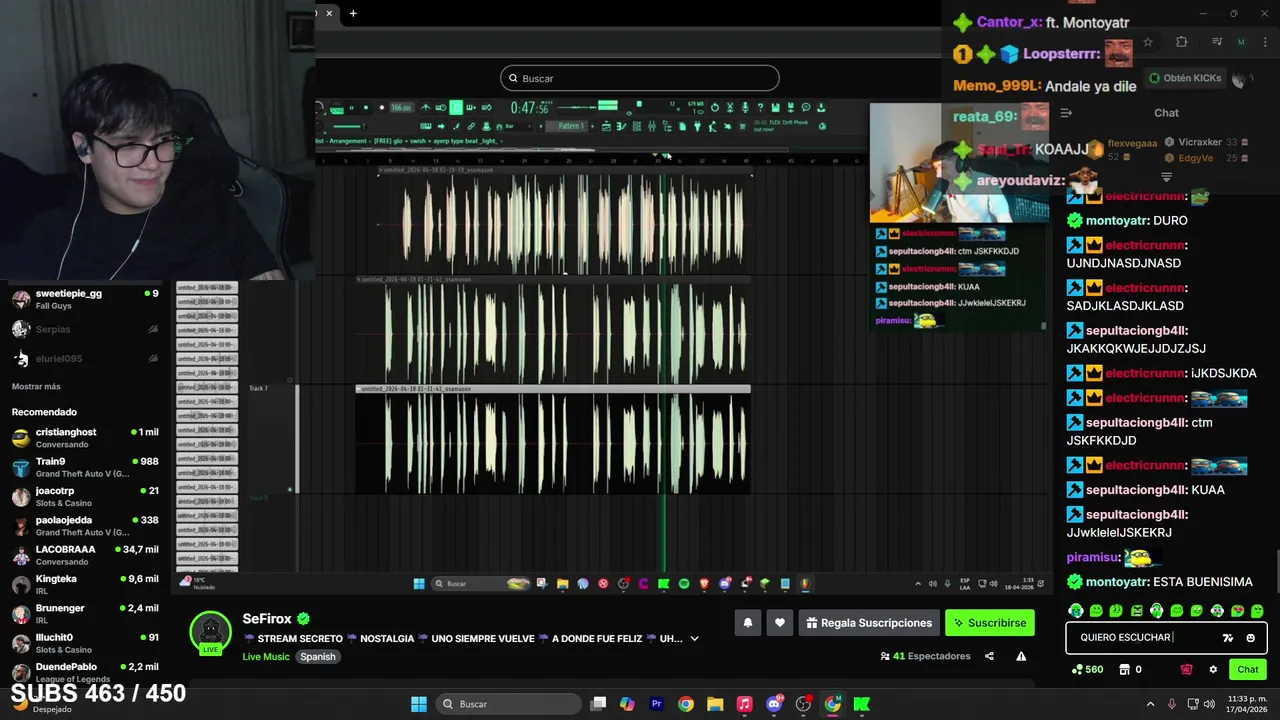This screenshot has height=720, width=1280.
Task: Open a new browser tab
Action: (x=353, y=13)
